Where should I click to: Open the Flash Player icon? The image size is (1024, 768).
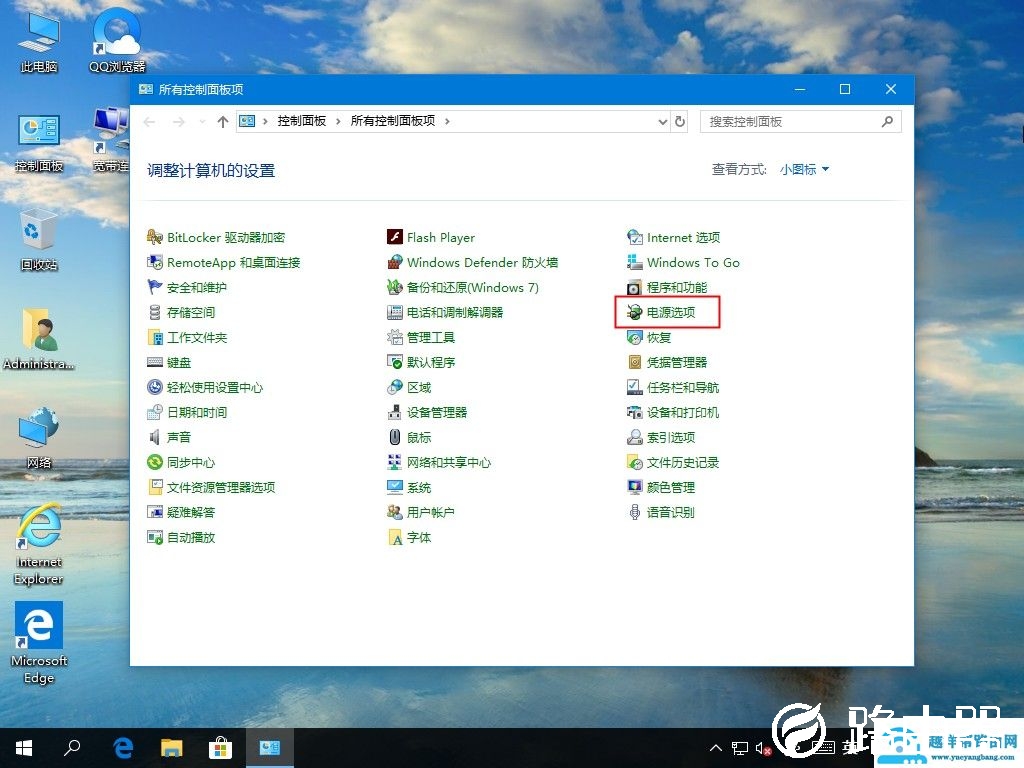tap(394, 237)
